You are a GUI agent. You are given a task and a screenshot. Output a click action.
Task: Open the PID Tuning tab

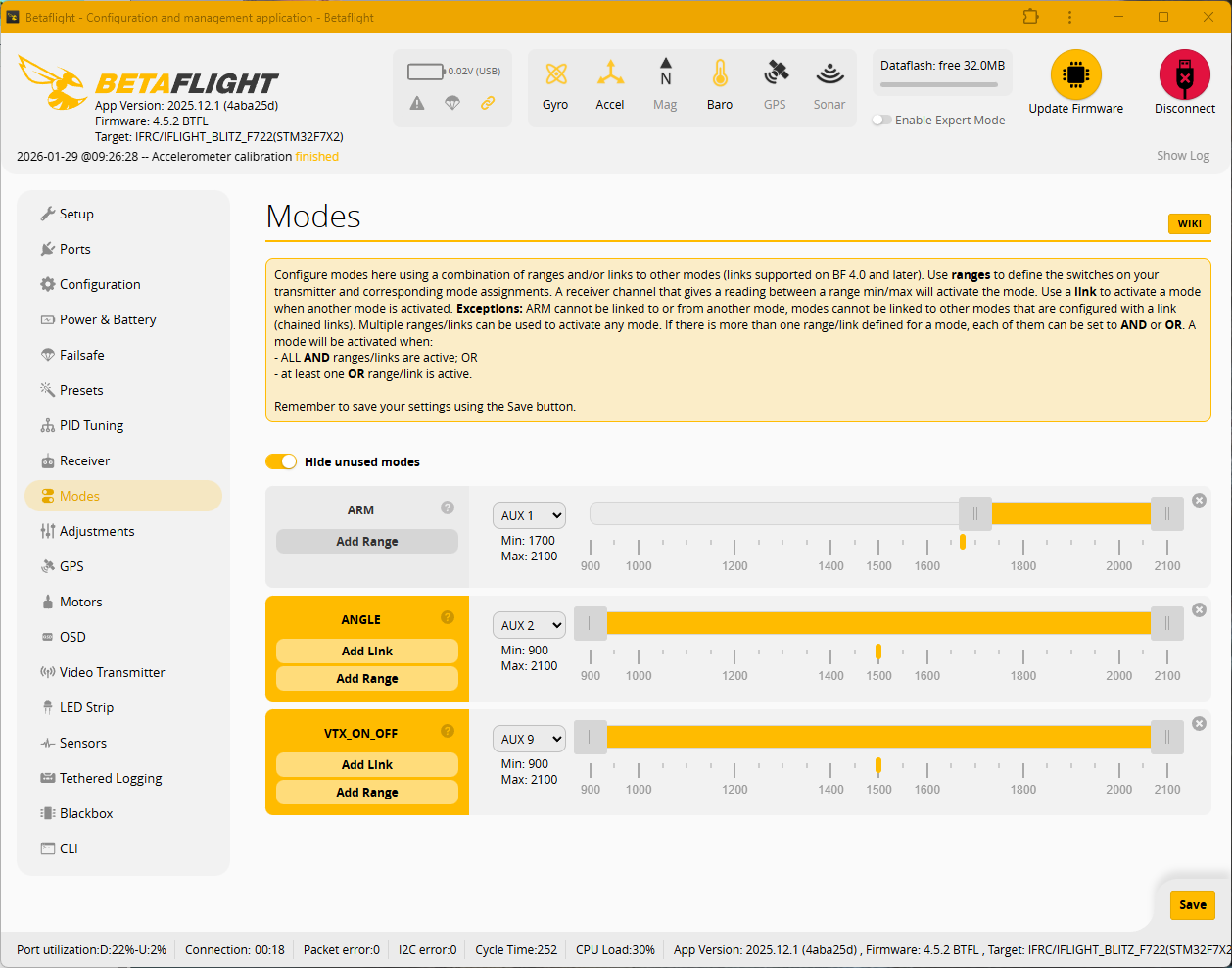pos(91,425)
